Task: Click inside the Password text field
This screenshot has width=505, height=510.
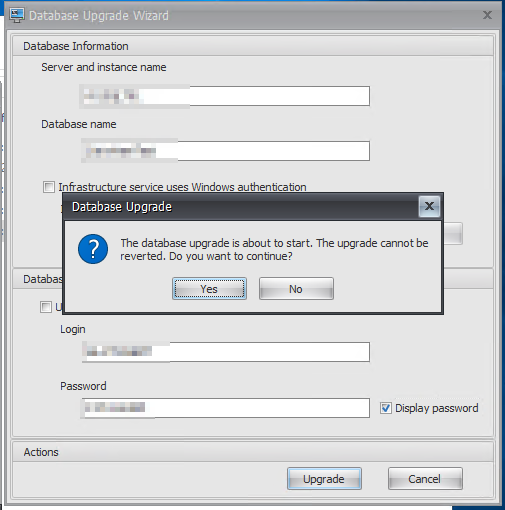Action: tap(225, 408)
